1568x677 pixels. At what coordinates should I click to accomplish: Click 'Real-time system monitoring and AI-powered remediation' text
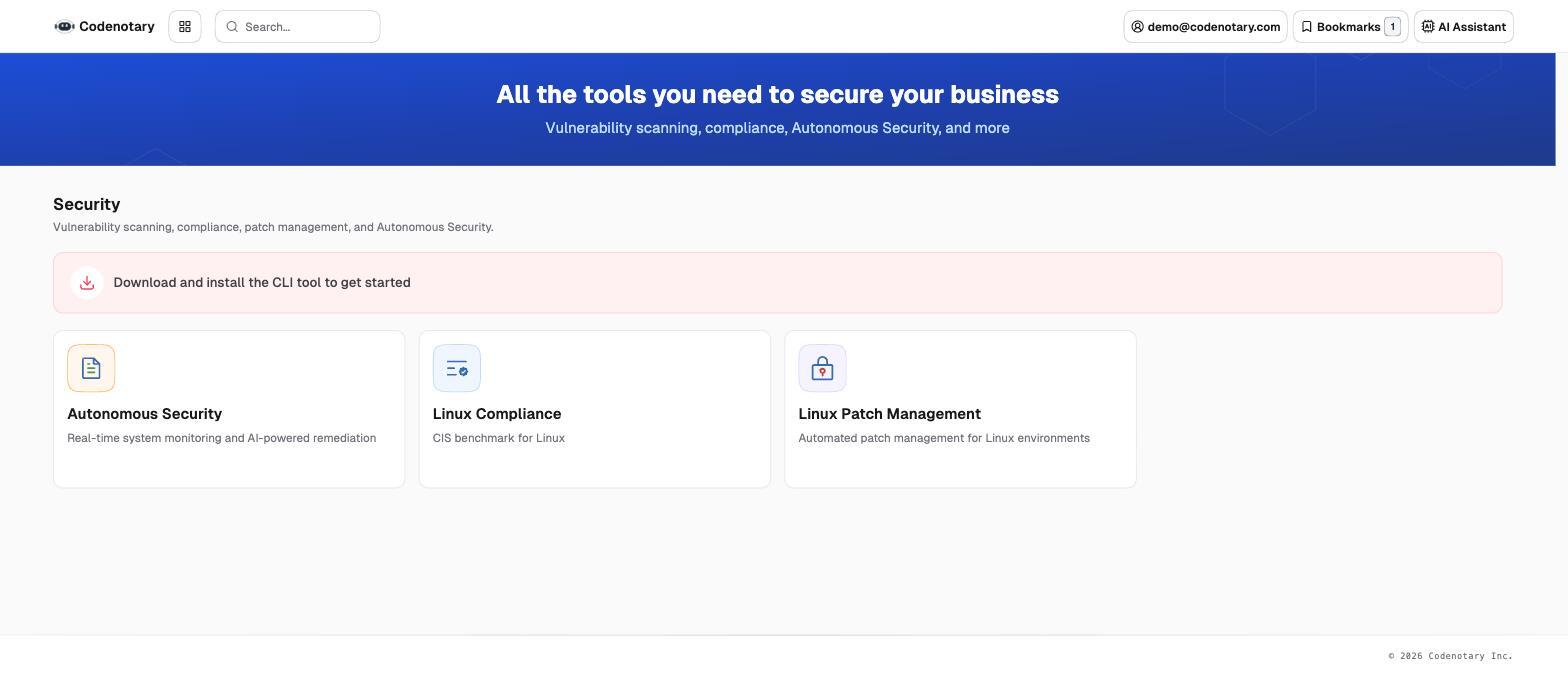pos(222,438)
